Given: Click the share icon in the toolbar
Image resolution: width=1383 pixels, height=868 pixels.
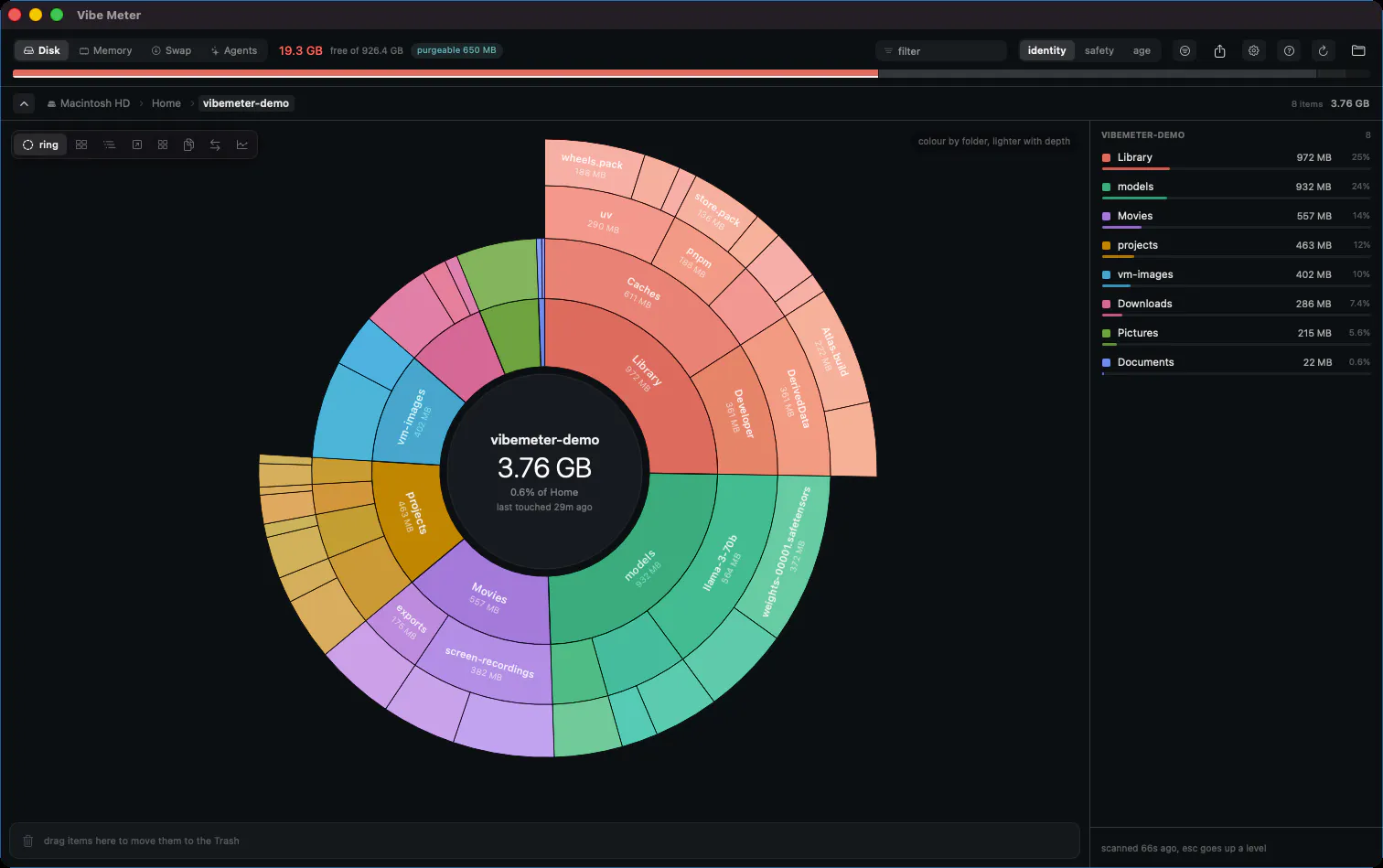Looking at the screenshot, I should [1219, 51].
